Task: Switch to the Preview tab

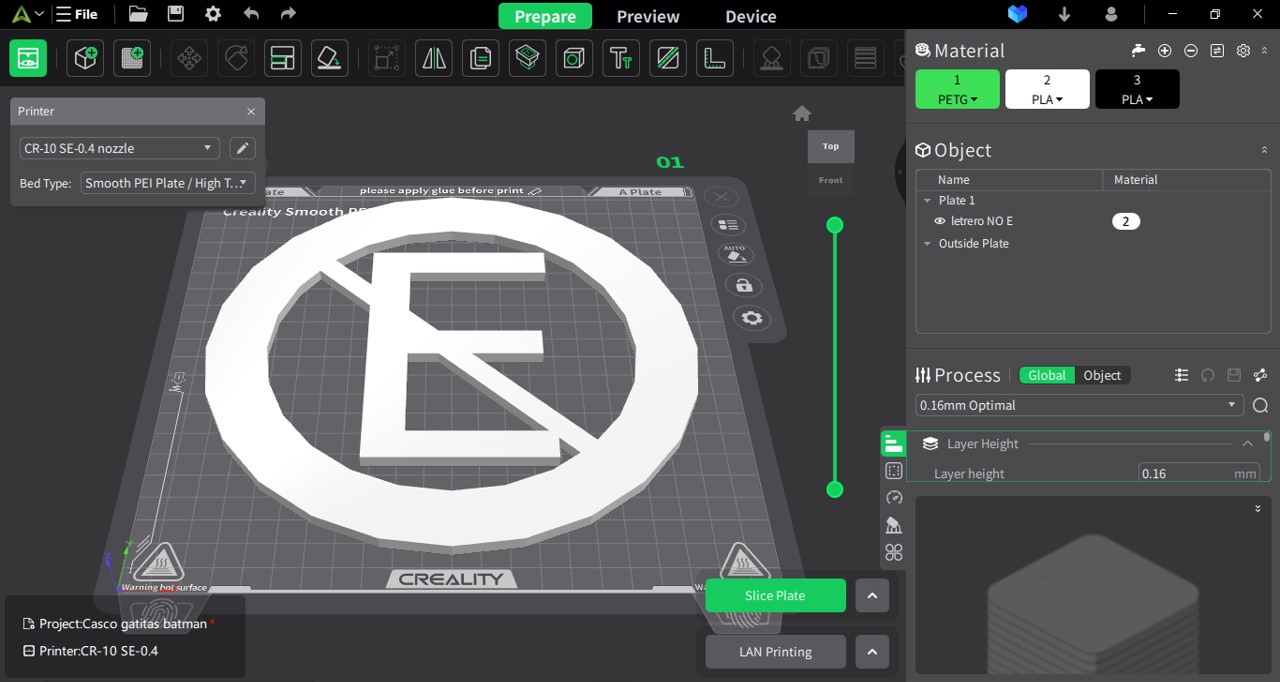Action: point(648,16)
